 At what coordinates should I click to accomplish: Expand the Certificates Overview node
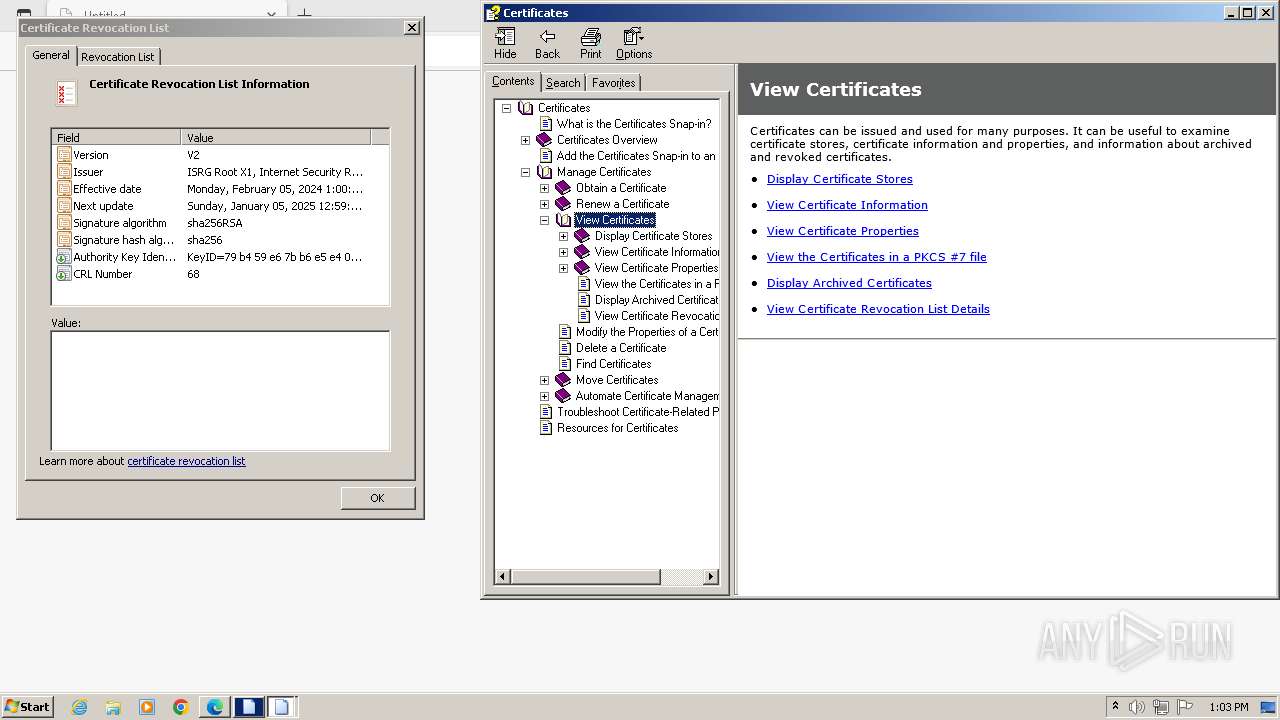[x=525, y=140]
